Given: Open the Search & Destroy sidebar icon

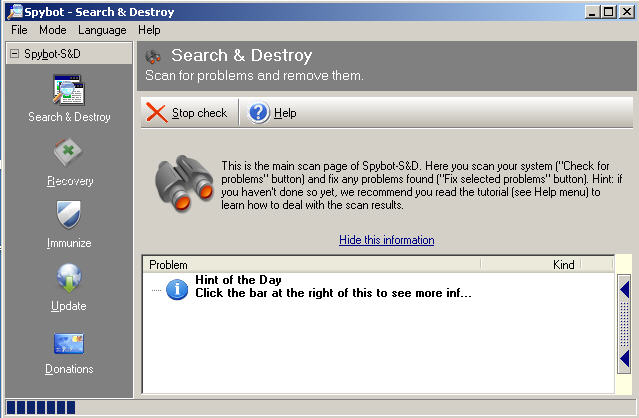Looking at the screenshot, I should click(x=68, y=89).
